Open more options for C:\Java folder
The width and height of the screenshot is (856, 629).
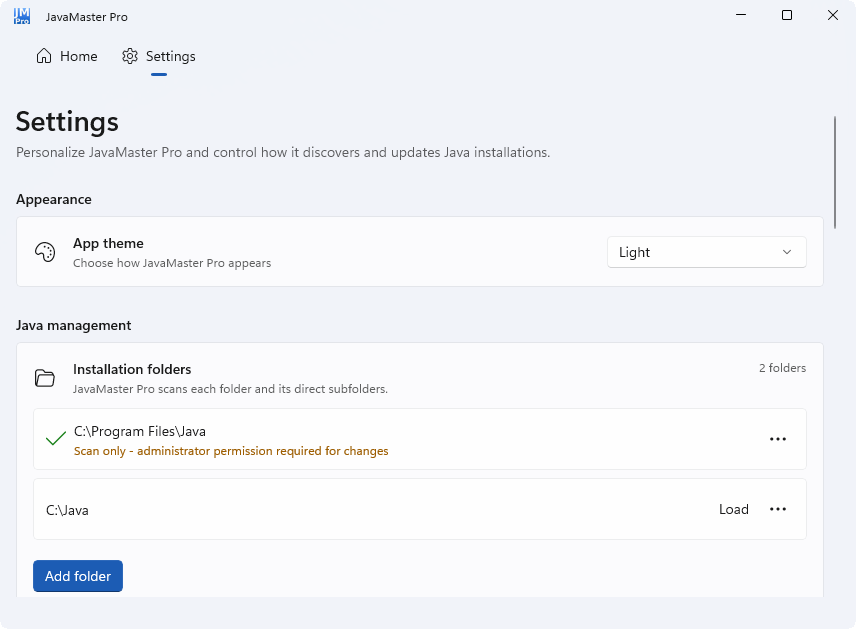click(x=778, y=509)
